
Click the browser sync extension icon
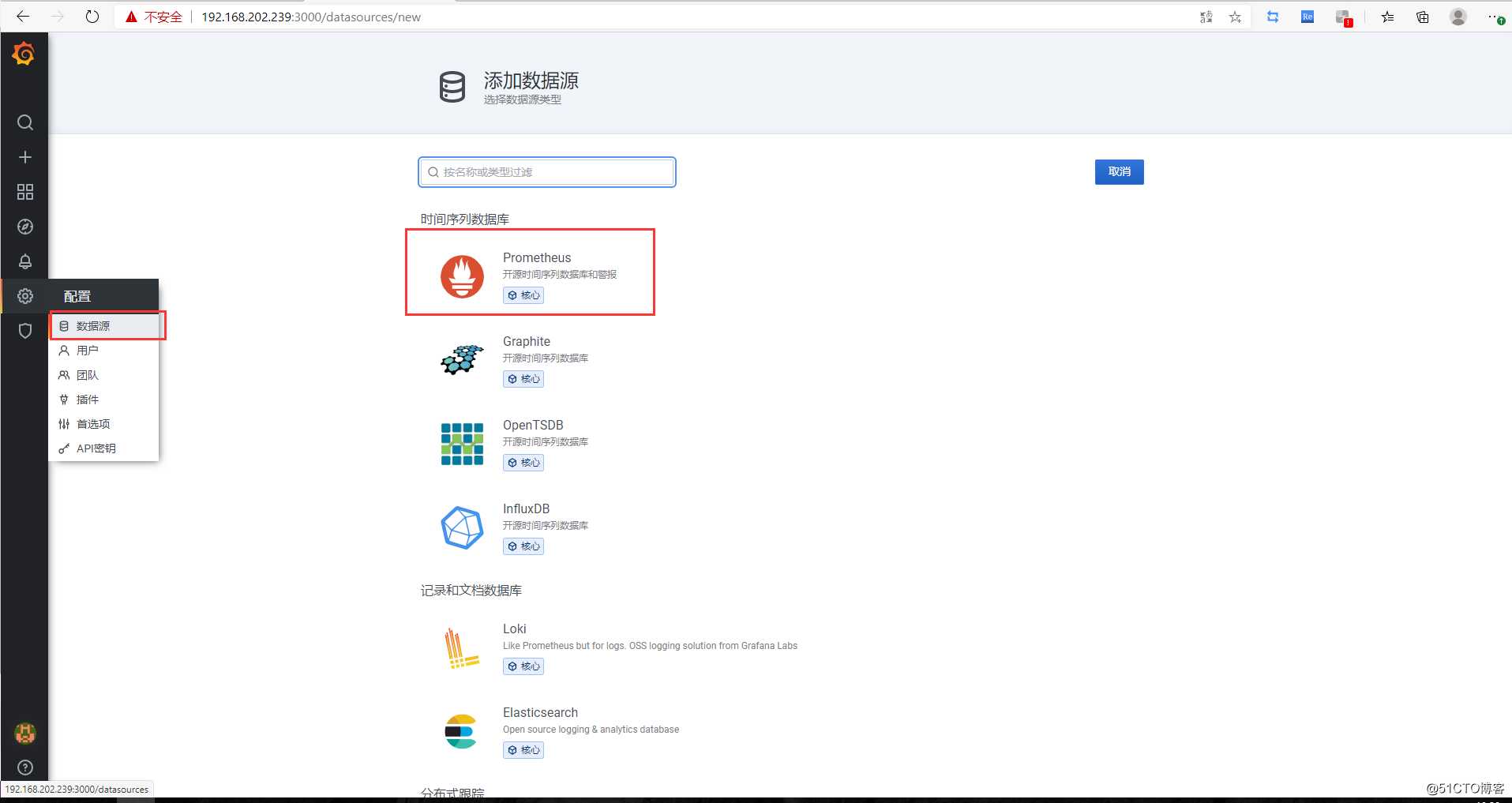point(1273,17)
